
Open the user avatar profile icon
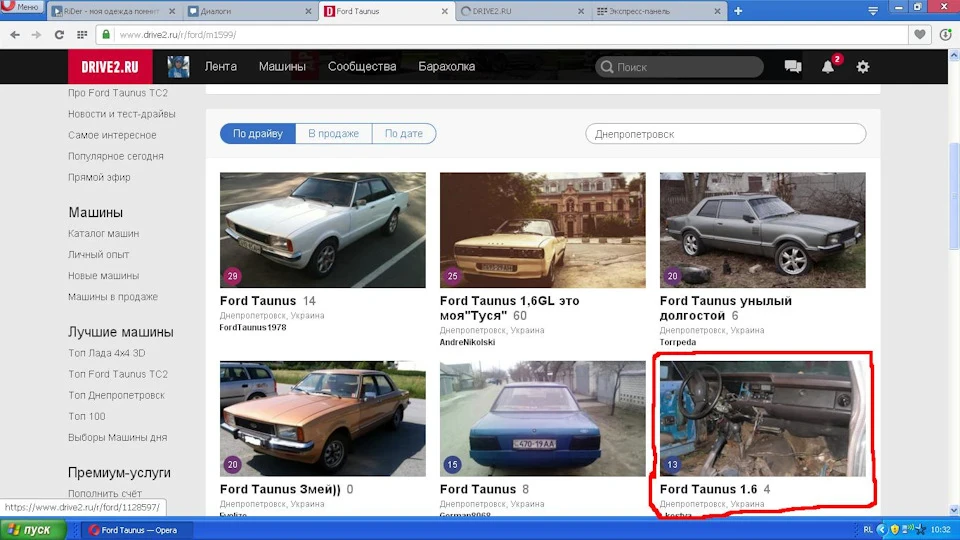178,67
